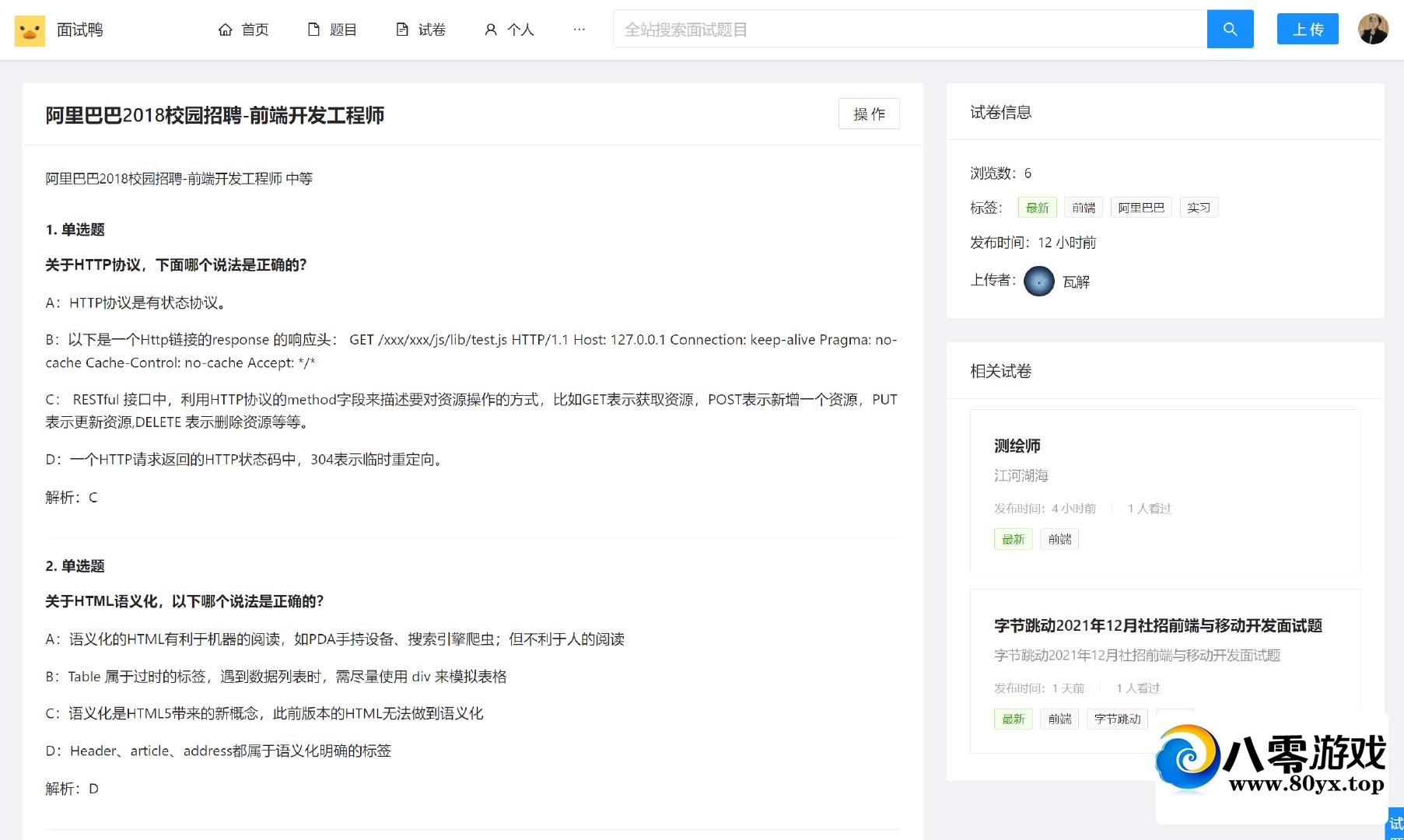This screenshot has height=840, width=1404.
Task: Open the 题目 navigation item
Action: click(x=332, y=30)
